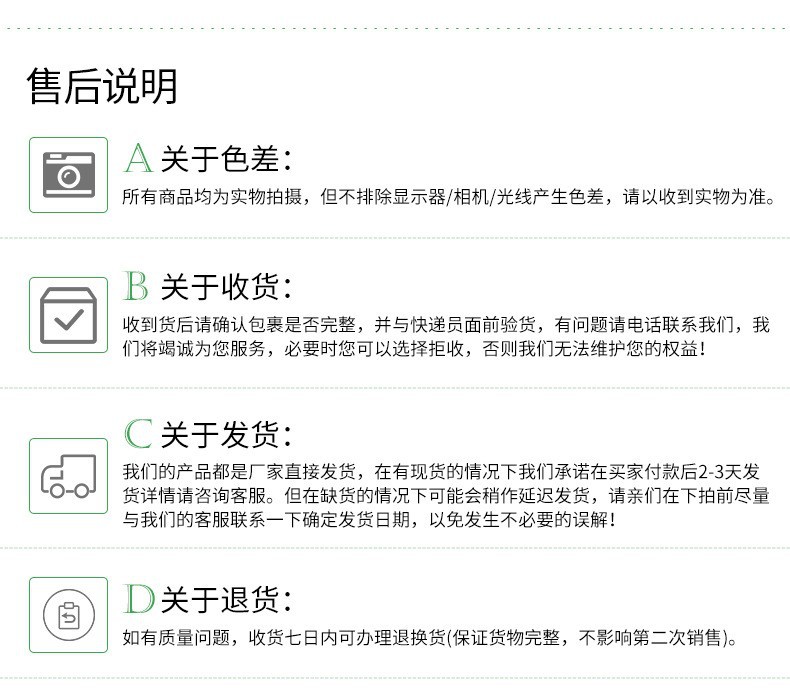Click the return clipboard circle icon

(x=68, y=614)
